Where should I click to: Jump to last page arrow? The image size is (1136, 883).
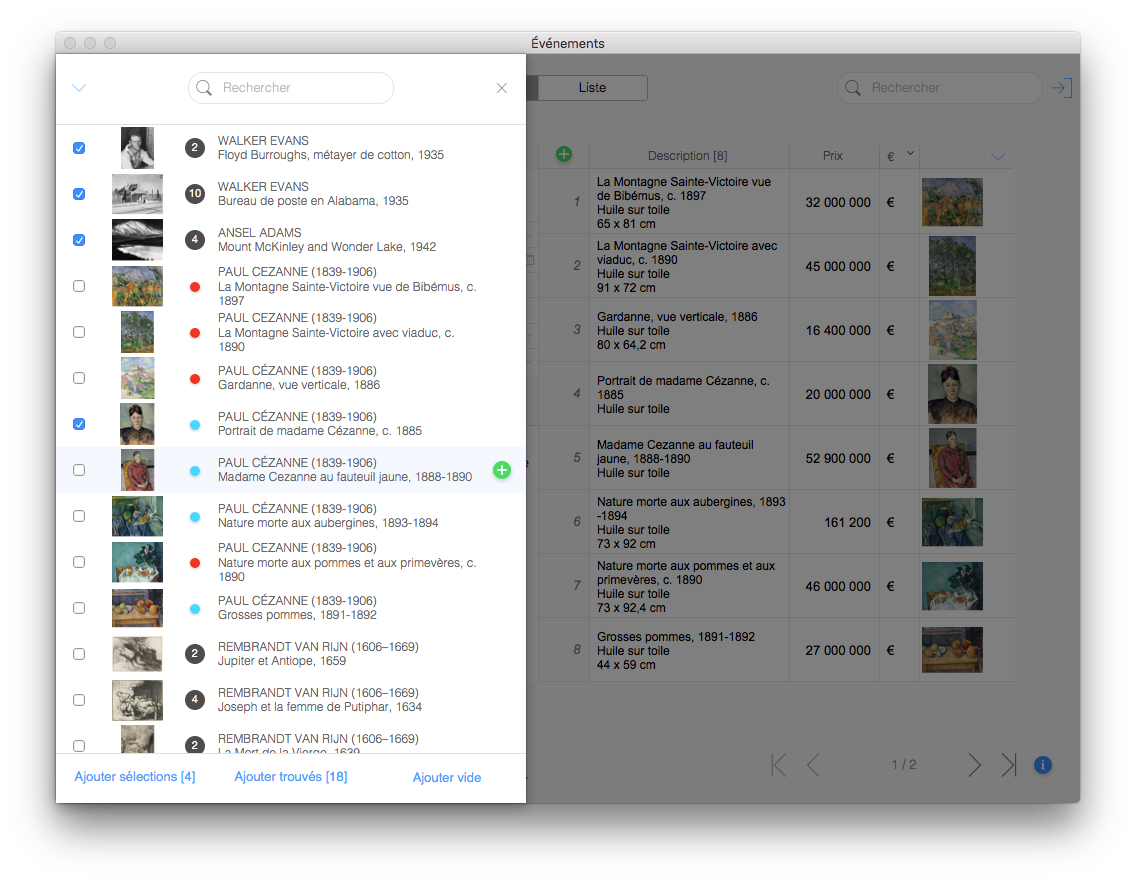1008,765
